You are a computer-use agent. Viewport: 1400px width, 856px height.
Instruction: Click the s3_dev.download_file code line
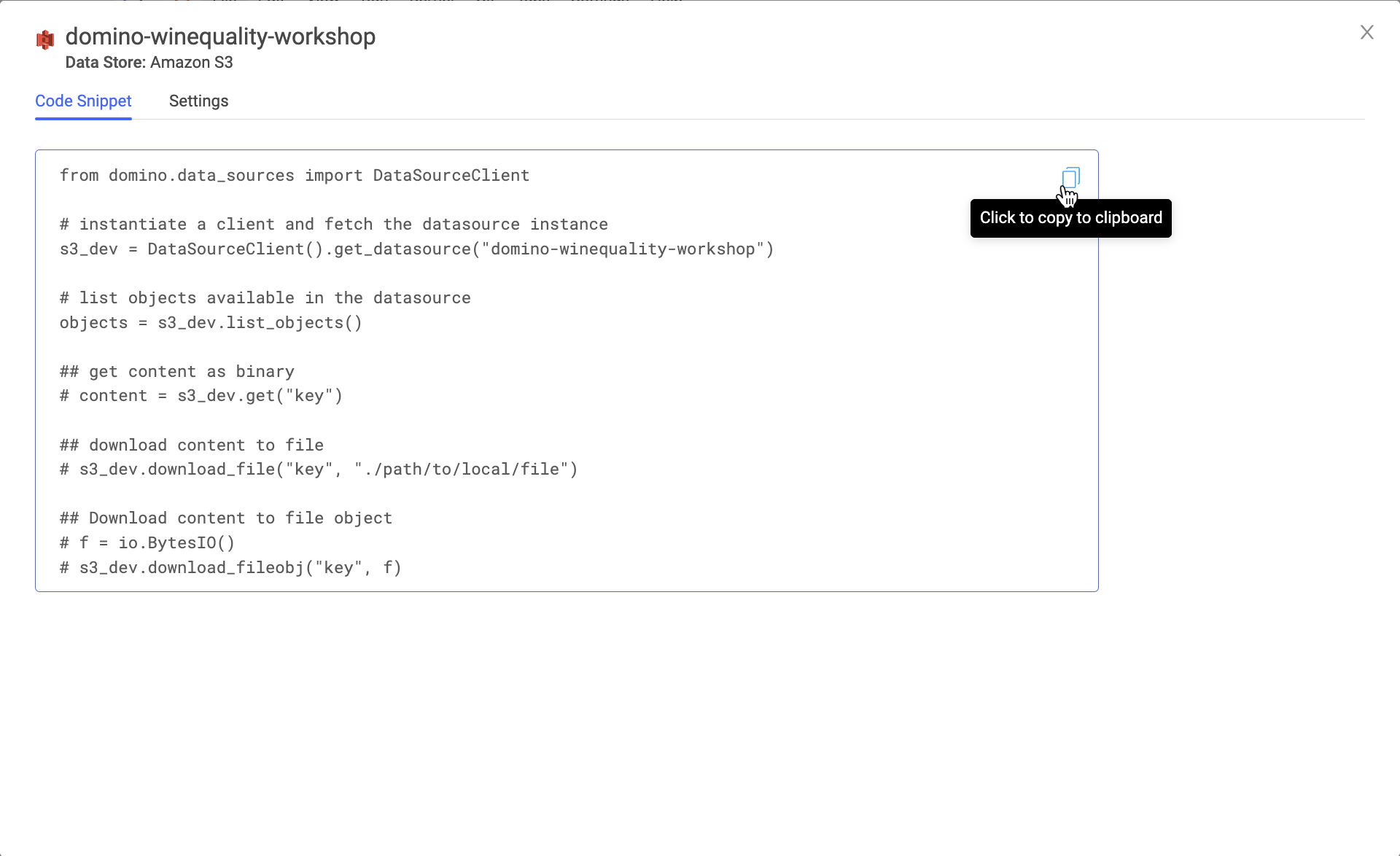[318, 470]
